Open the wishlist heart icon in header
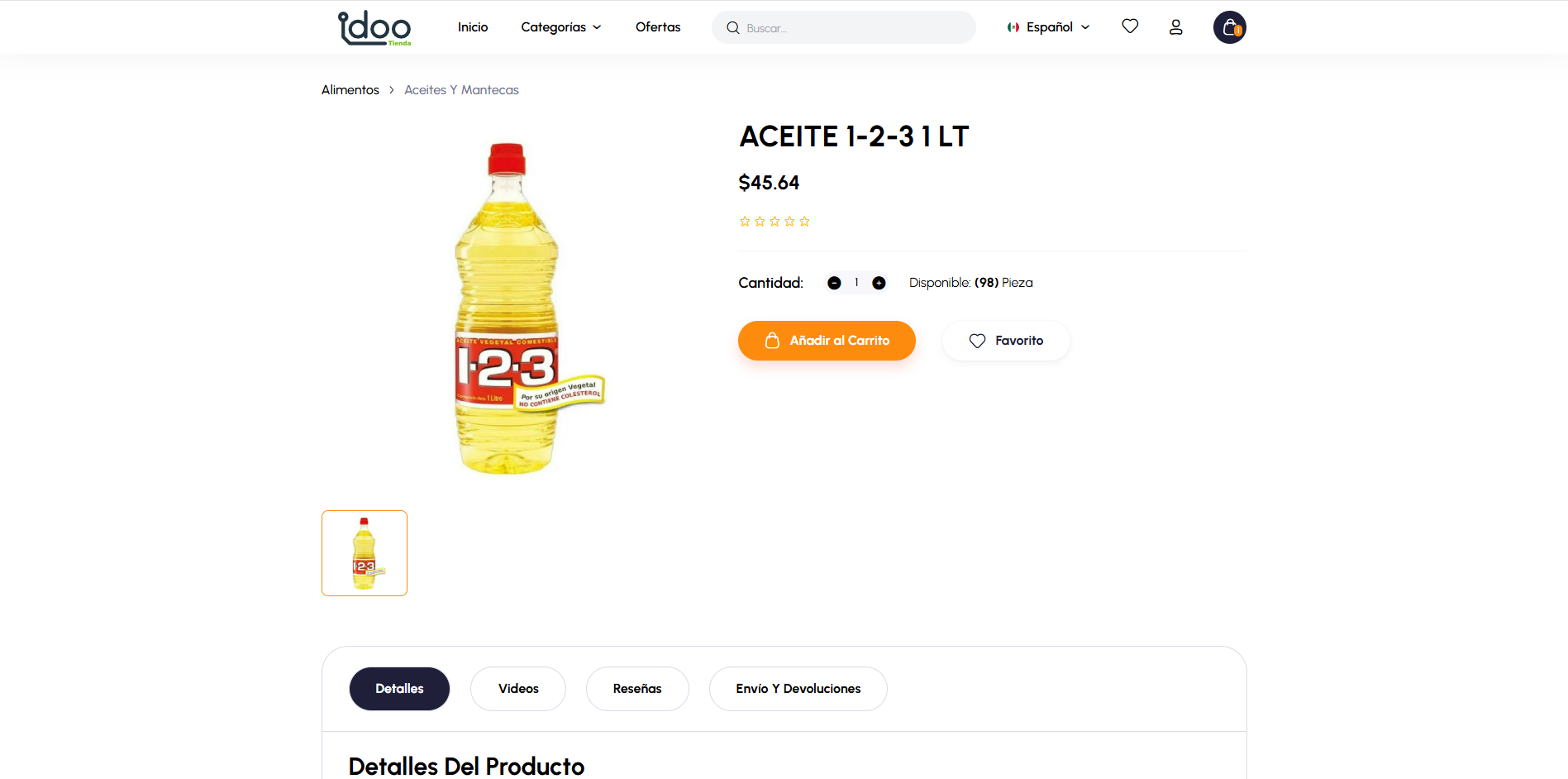 (1130, 26)
